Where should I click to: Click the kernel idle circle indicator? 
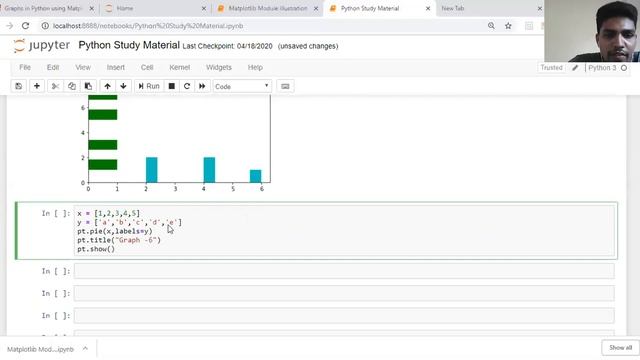point(624,68)
